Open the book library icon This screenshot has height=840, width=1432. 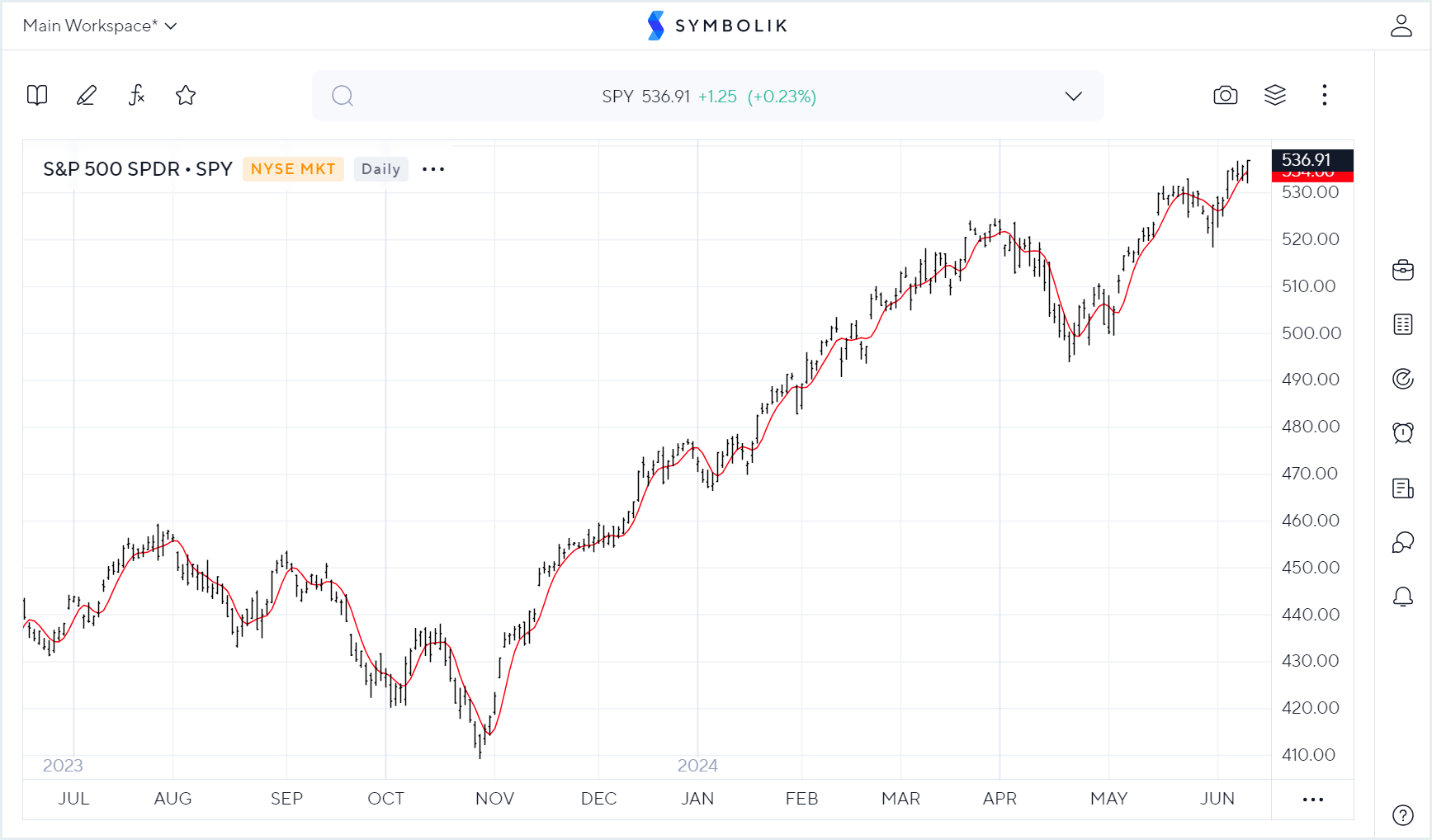tap(37, 96)
